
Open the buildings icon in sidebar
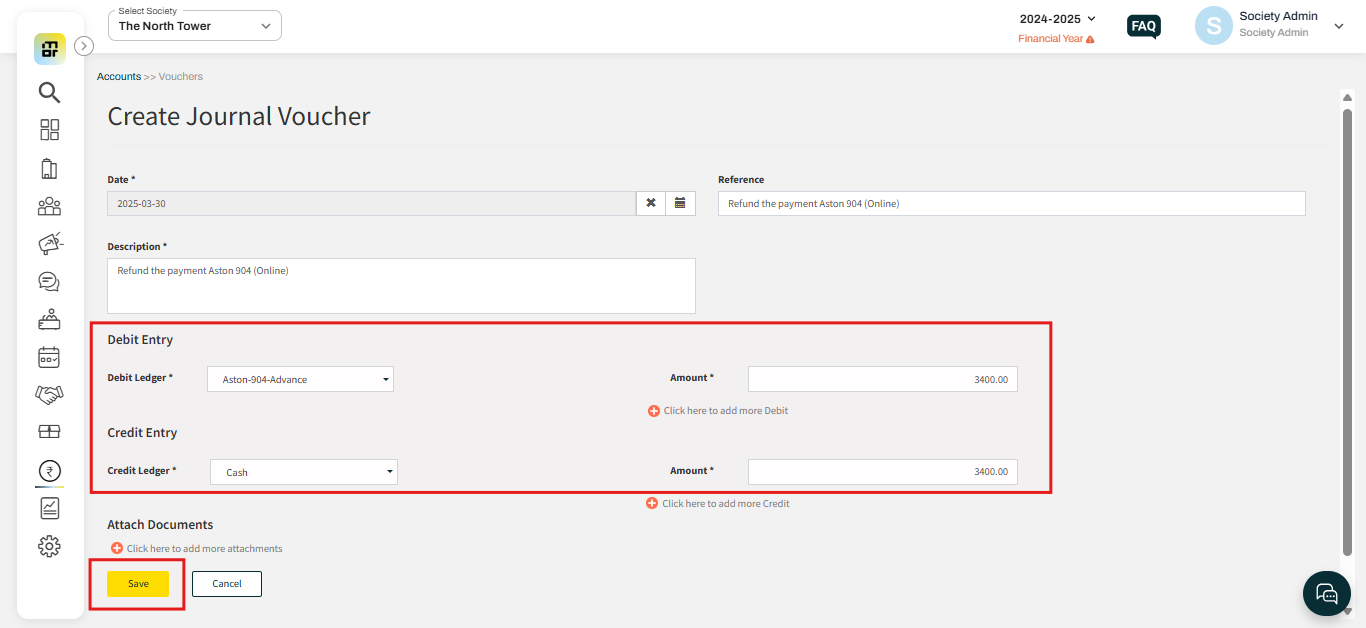click(49, 168)
